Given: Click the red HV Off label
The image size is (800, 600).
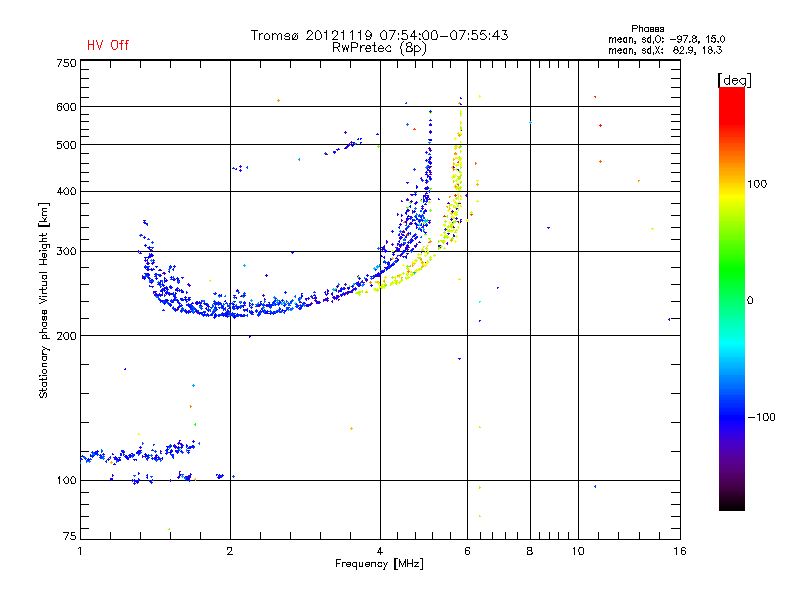Looking at the screenshot, I should (108, 45).
